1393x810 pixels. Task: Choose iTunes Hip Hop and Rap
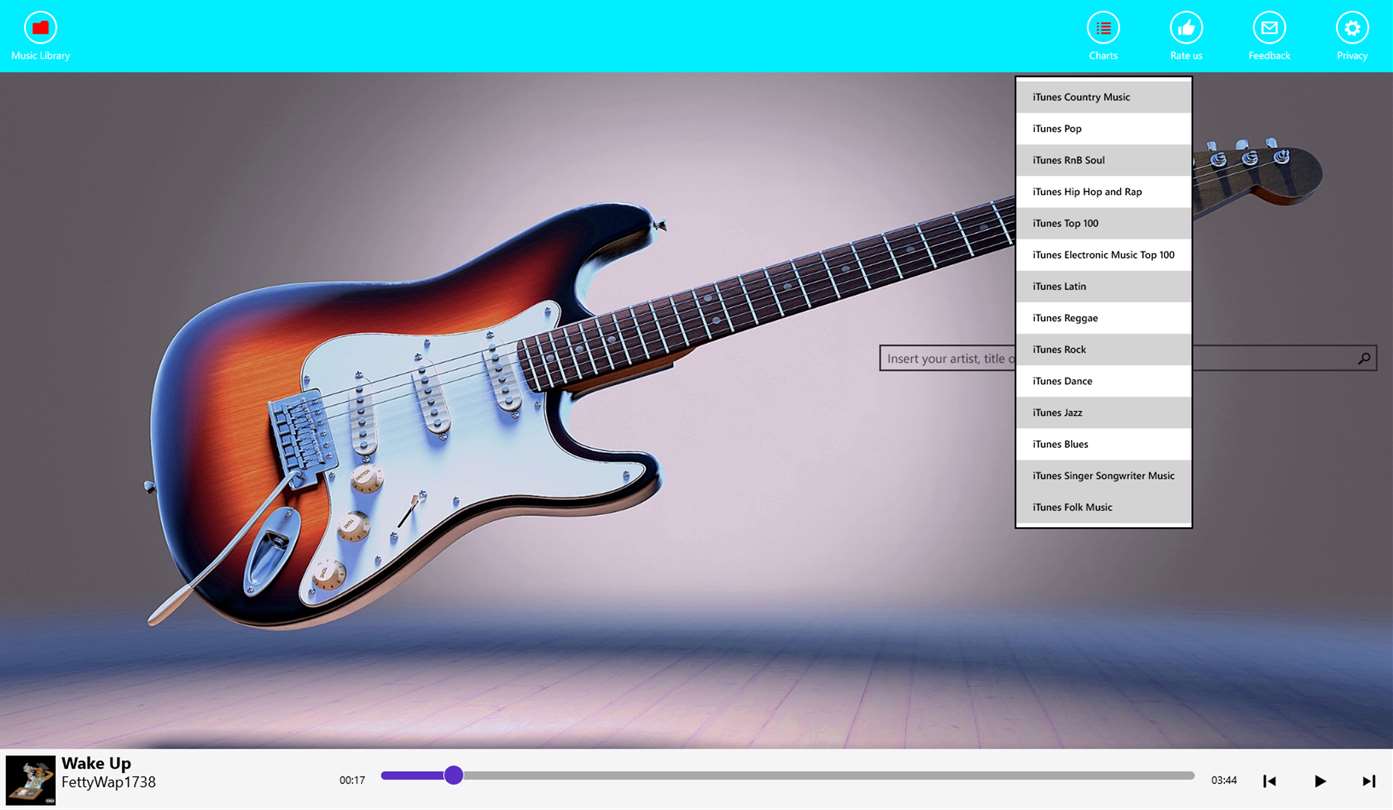[1104, 192]
